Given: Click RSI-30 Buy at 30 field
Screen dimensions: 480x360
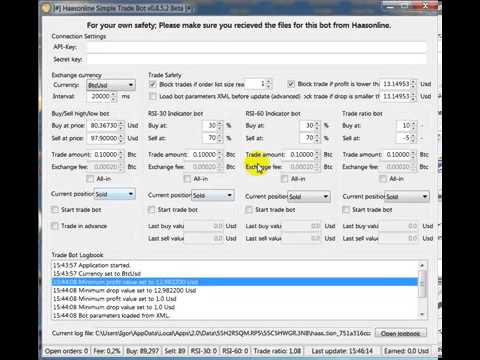Looking at the screenshot, I should [x=213, y=126].
